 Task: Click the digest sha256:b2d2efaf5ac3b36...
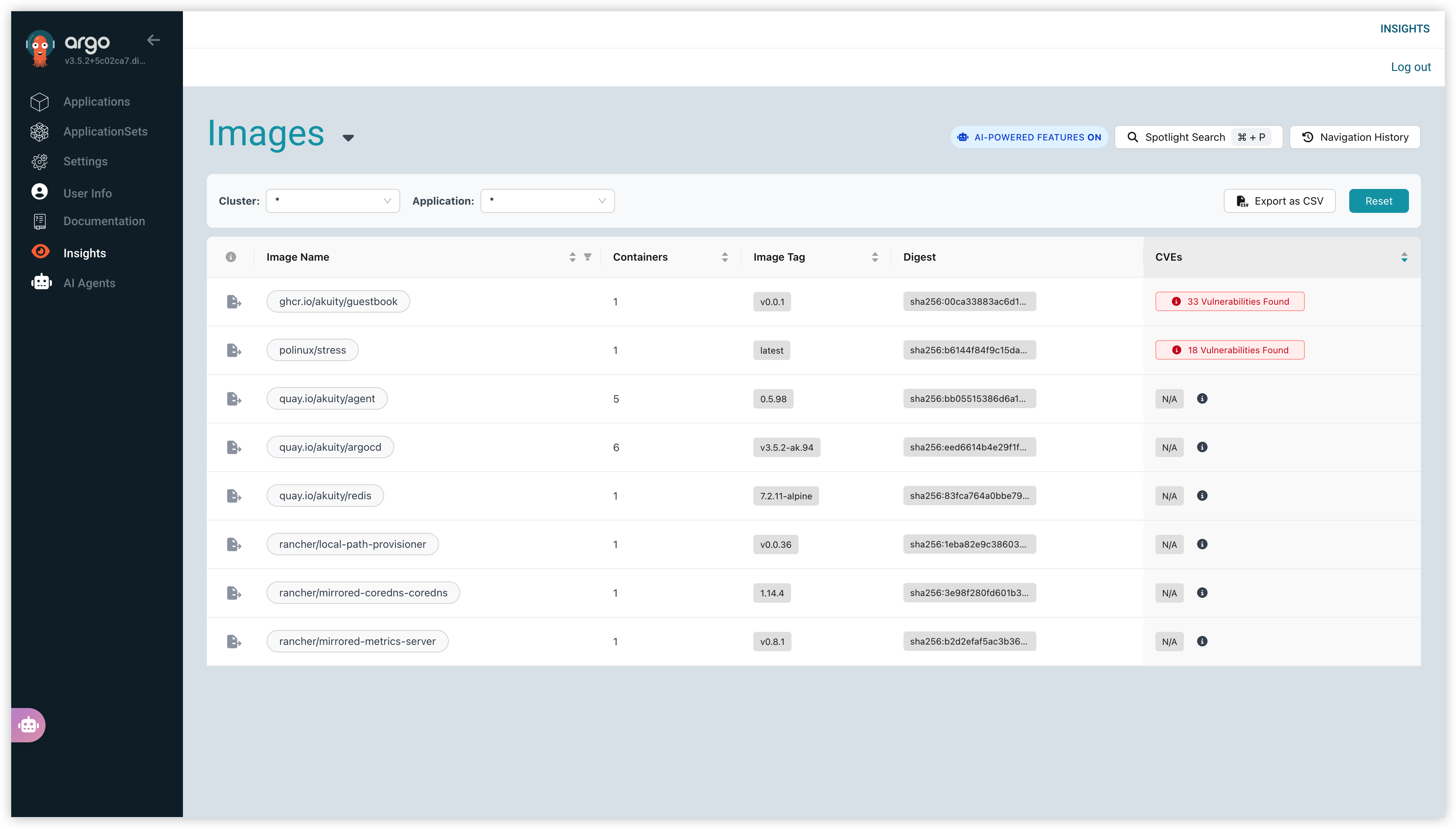pyautogui.click(x=969, y=642)
